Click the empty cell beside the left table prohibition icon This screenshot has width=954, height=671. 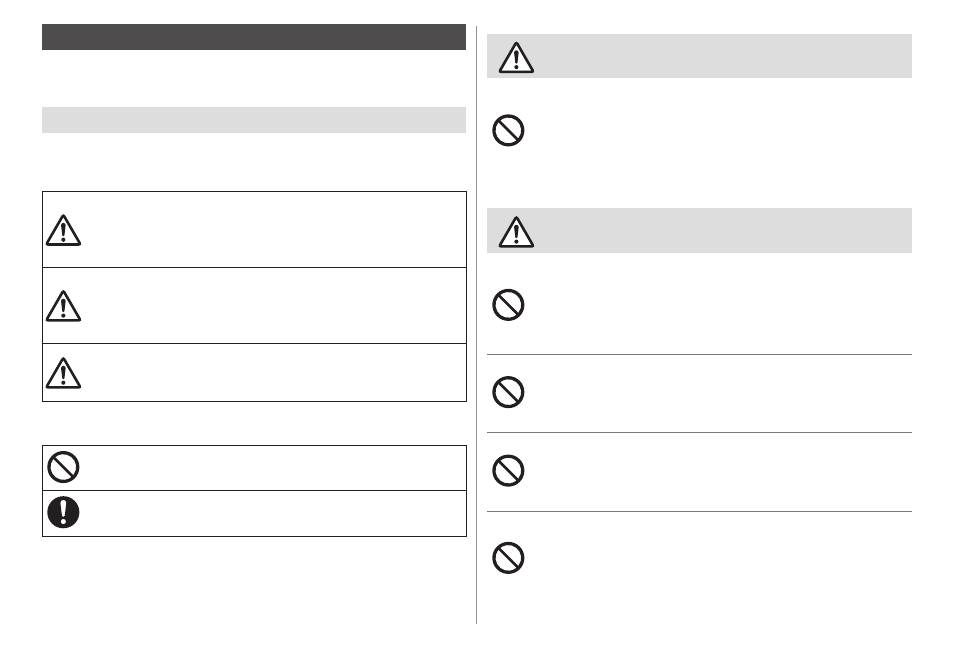tap(275, 468)
